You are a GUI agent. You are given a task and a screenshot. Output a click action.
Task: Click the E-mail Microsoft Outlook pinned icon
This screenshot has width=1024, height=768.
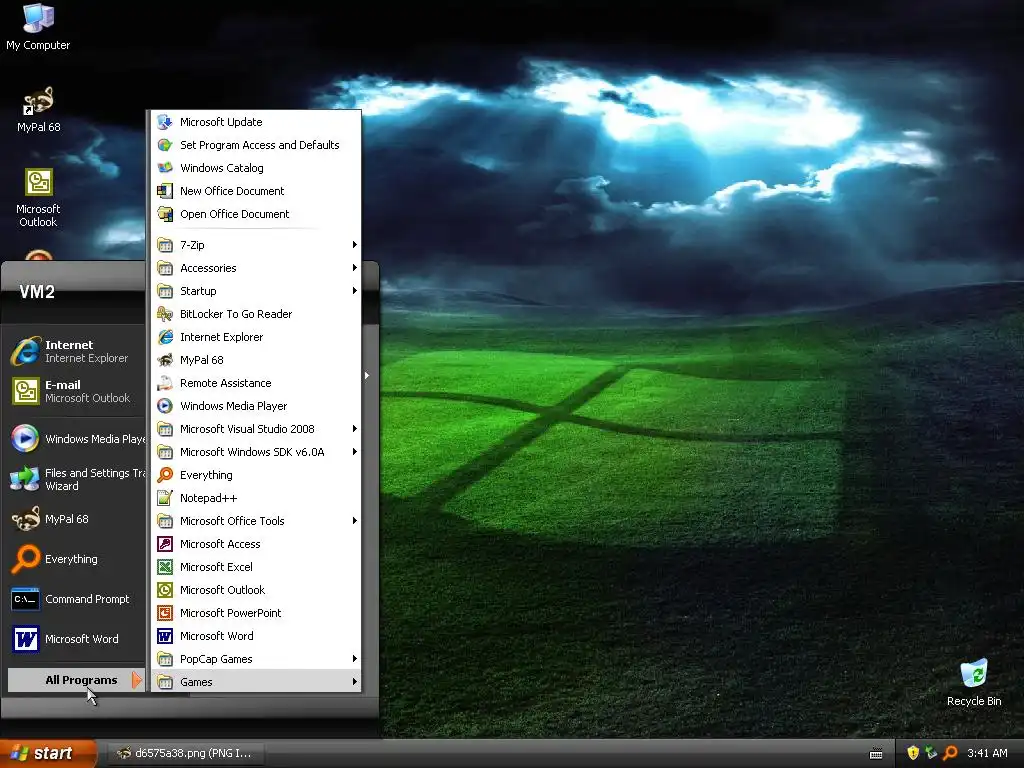[25, 391]
